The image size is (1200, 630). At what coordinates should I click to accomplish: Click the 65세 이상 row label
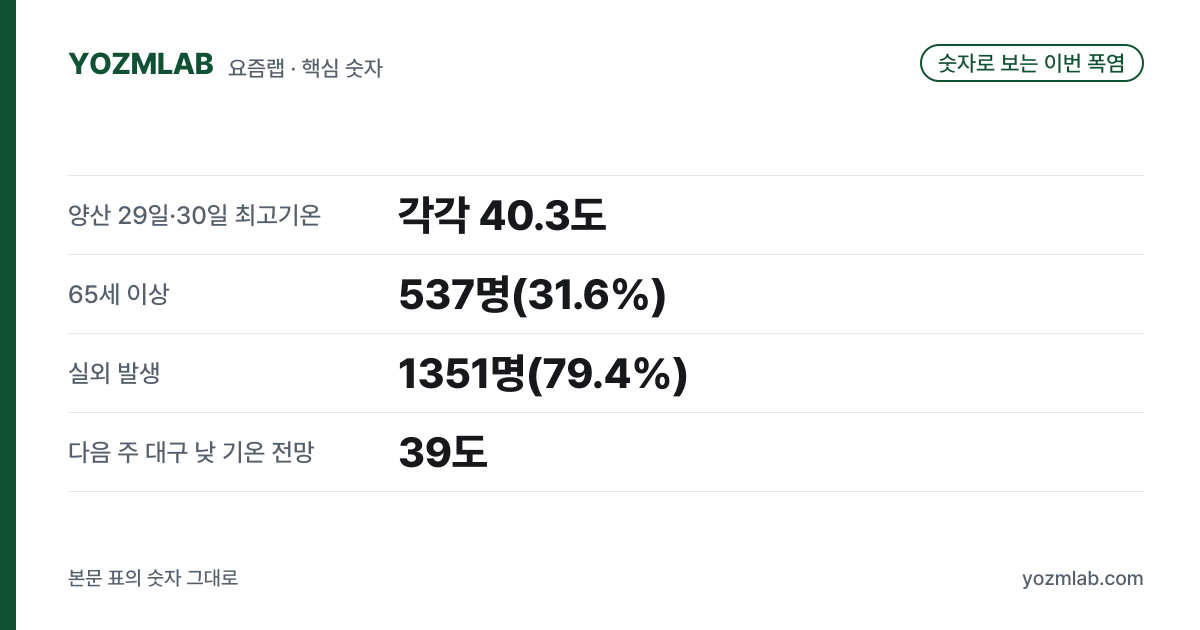click(x=118, y=294)
